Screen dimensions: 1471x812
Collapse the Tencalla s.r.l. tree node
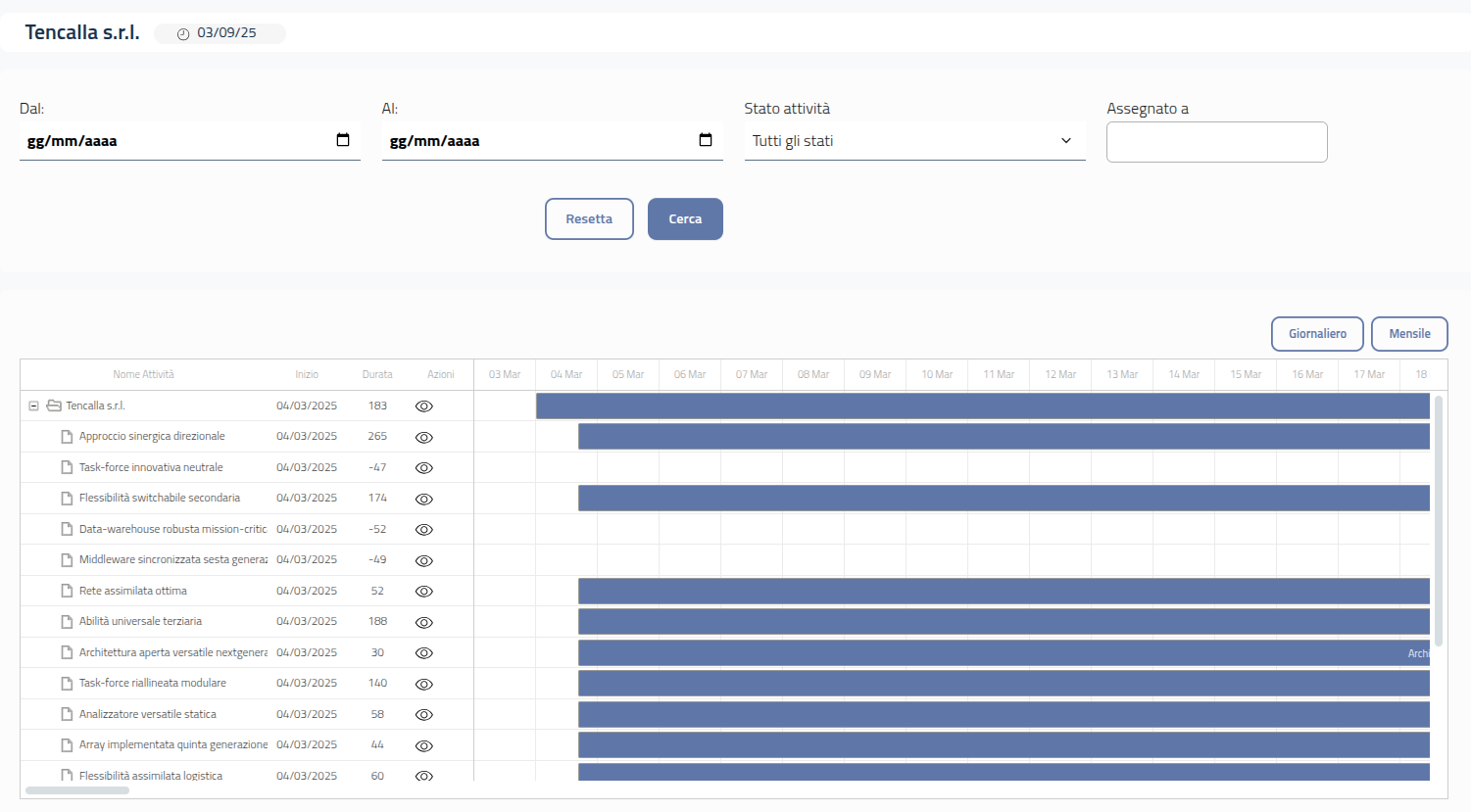pyautogui.click(x=33, y=406)
